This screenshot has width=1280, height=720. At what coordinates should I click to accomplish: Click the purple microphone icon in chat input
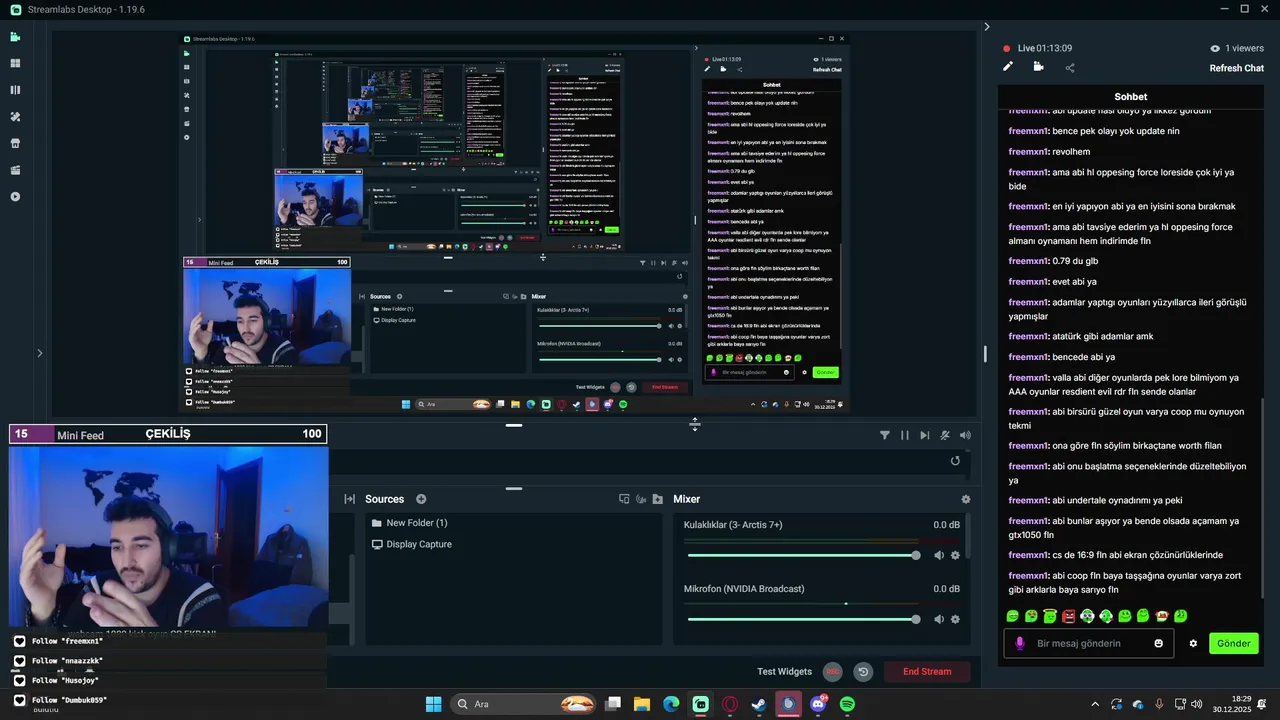(x=1020, y=643)
